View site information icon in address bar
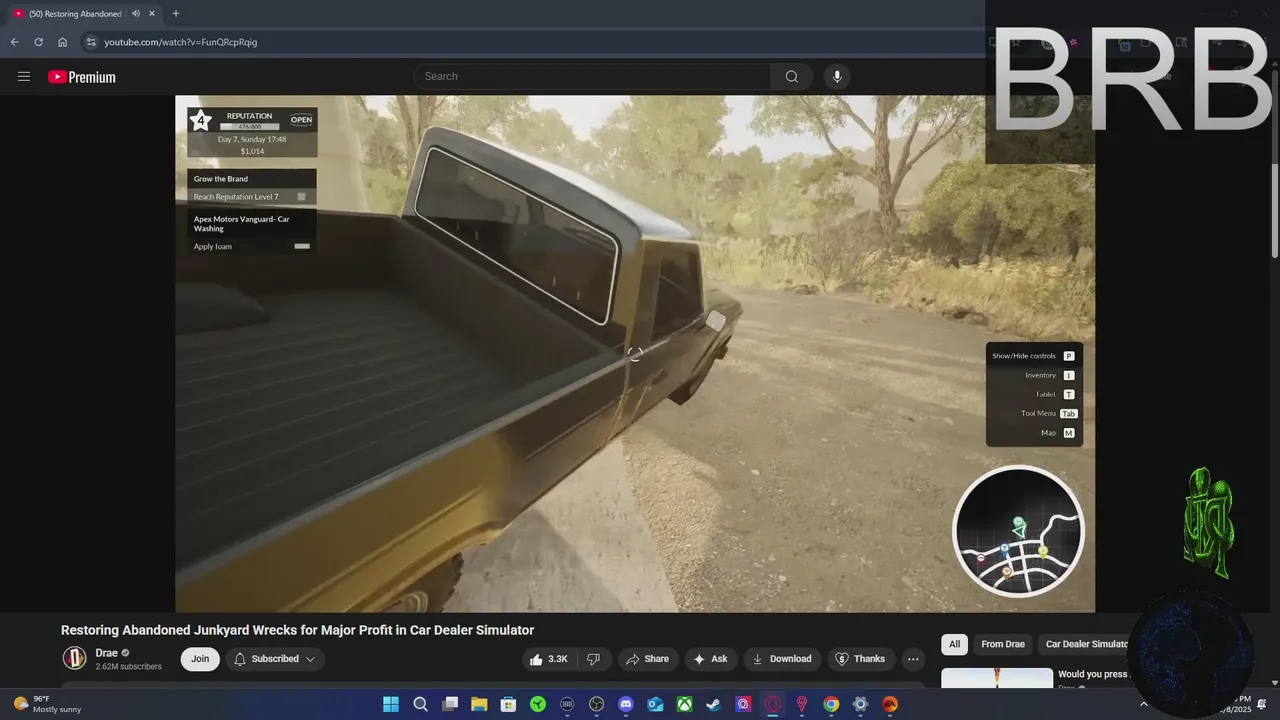The width and height of the screenshot is (1280, 720). [x=90, y=42]
